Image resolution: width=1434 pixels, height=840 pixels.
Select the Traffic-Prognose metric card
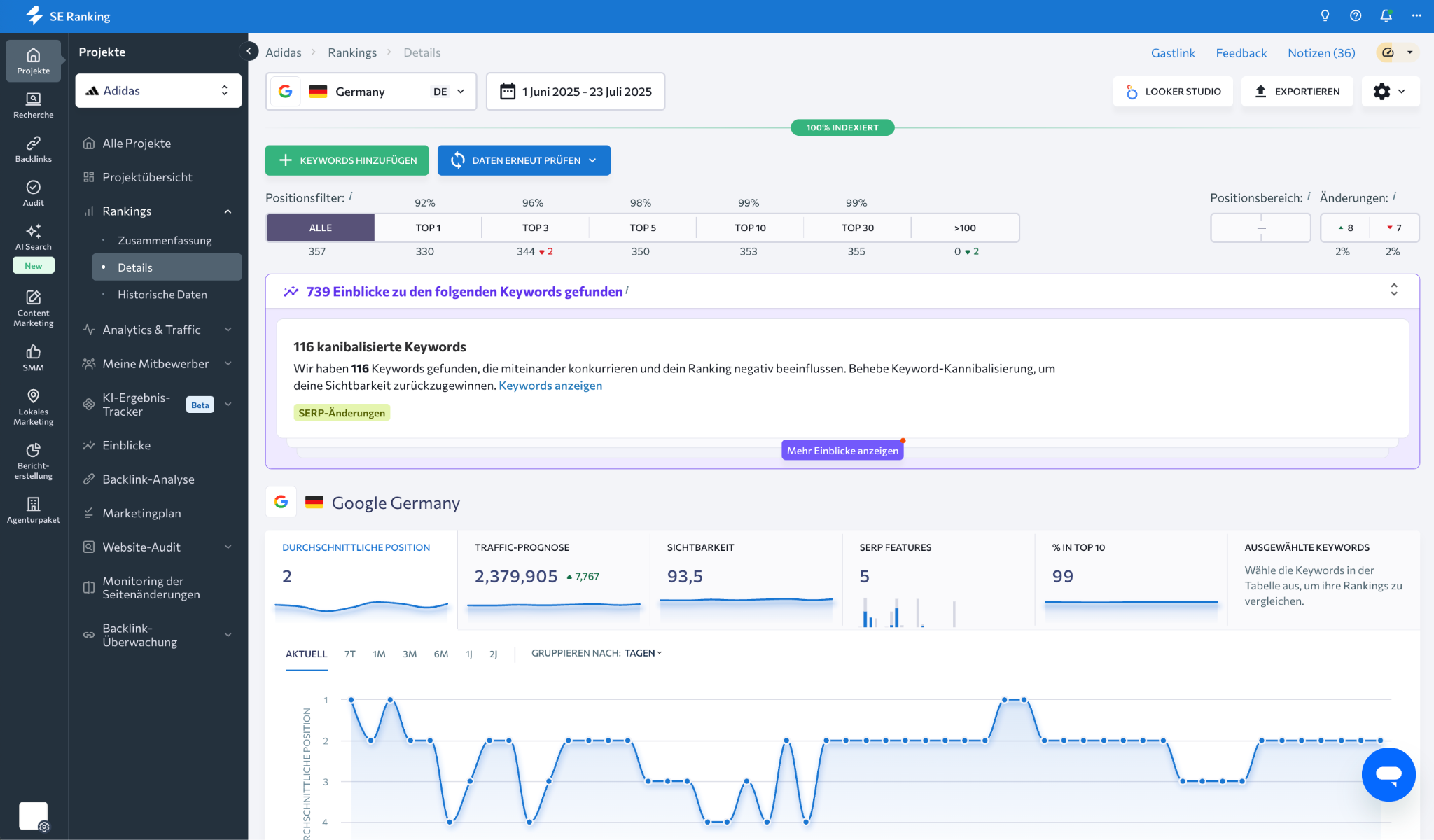coord(553,580)
